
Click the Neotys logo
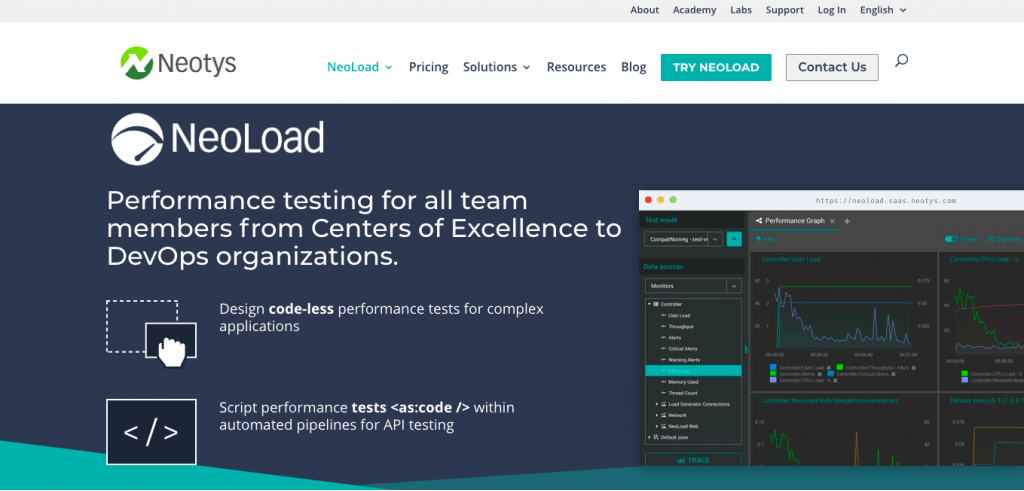coord(178,63)
